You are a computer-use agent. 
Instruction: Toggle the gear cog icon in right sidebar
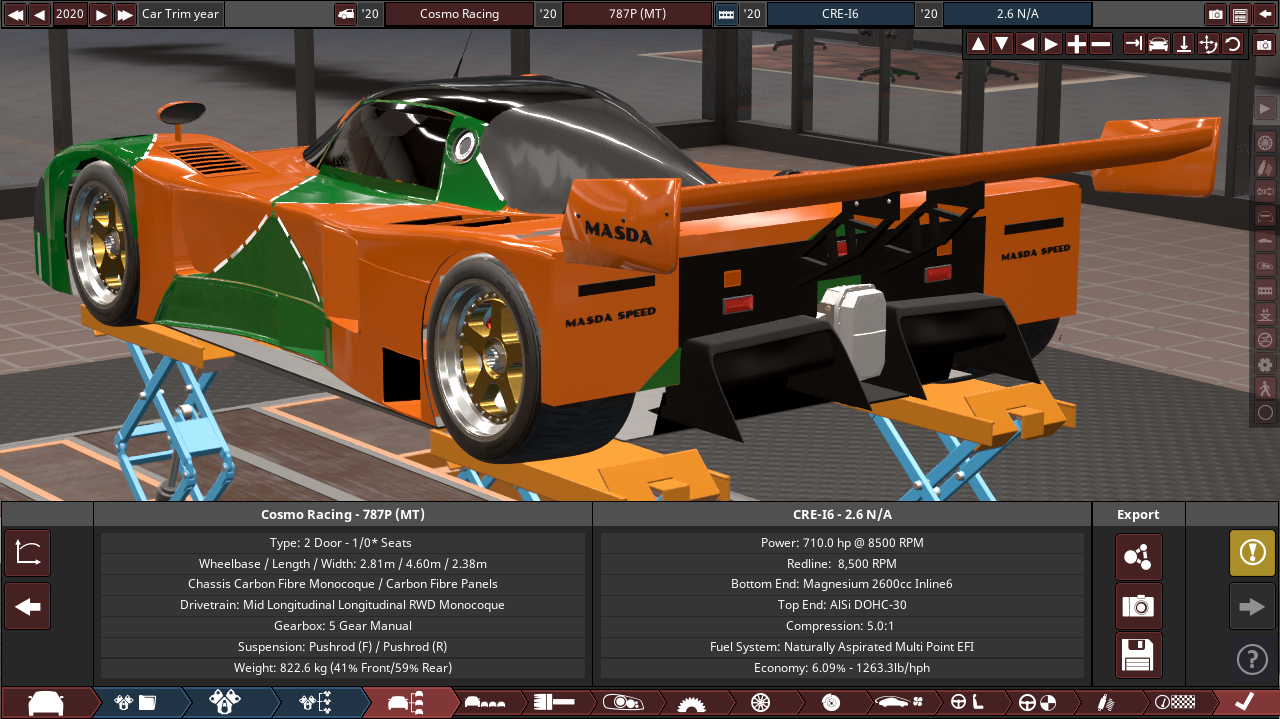1265,364
